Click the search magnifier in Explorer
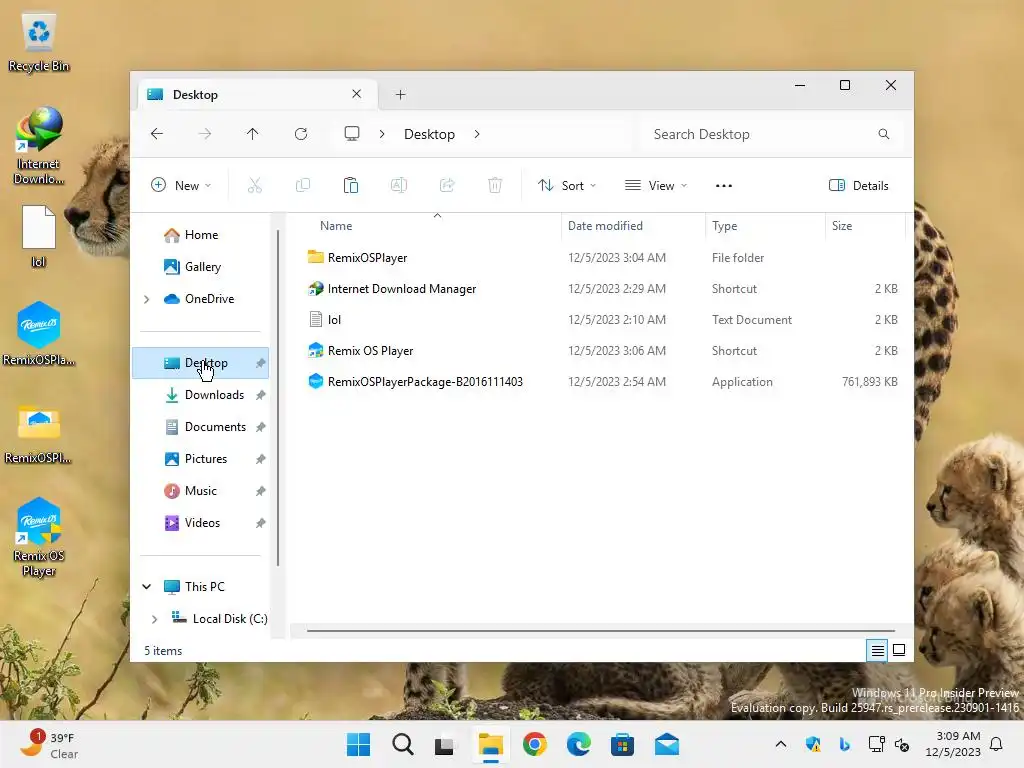The image size is (1024, 768). tap(884, 134)
